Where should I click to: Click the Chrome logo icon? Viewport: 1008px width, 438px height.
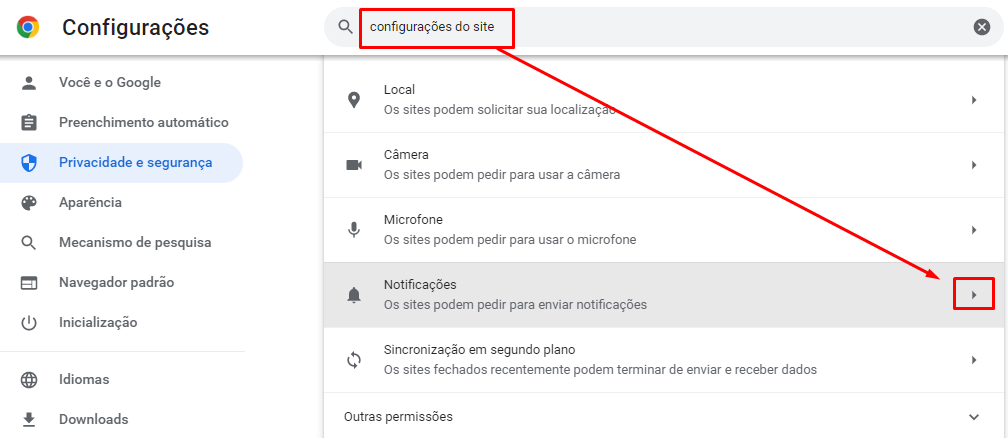tap(28, 27)
